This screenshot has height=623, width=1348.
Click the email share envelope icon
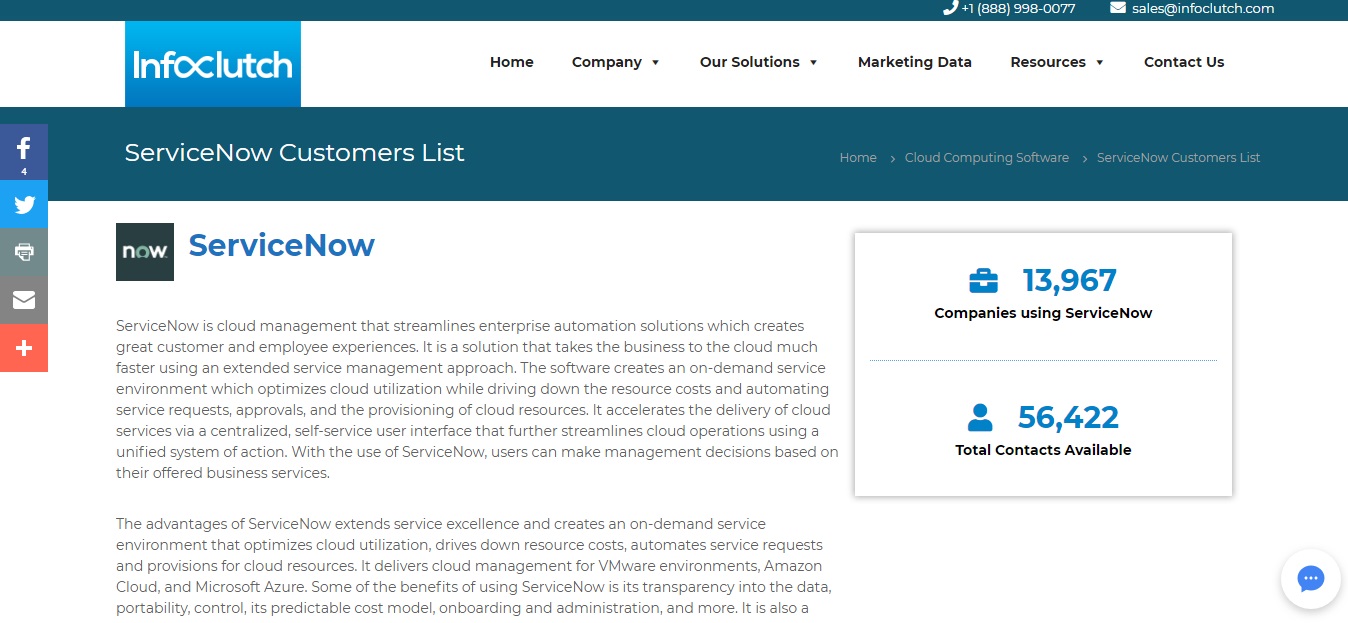(x=24, y=300)
